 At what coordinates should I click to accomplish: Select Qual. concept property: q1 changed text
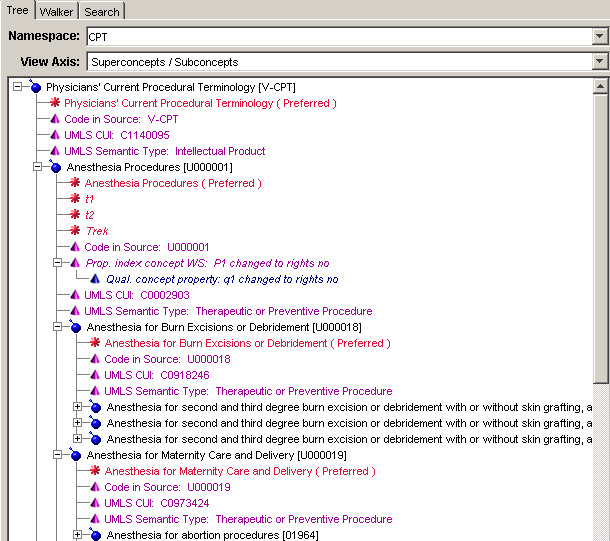pyautogui.click(x=222, y=279)
